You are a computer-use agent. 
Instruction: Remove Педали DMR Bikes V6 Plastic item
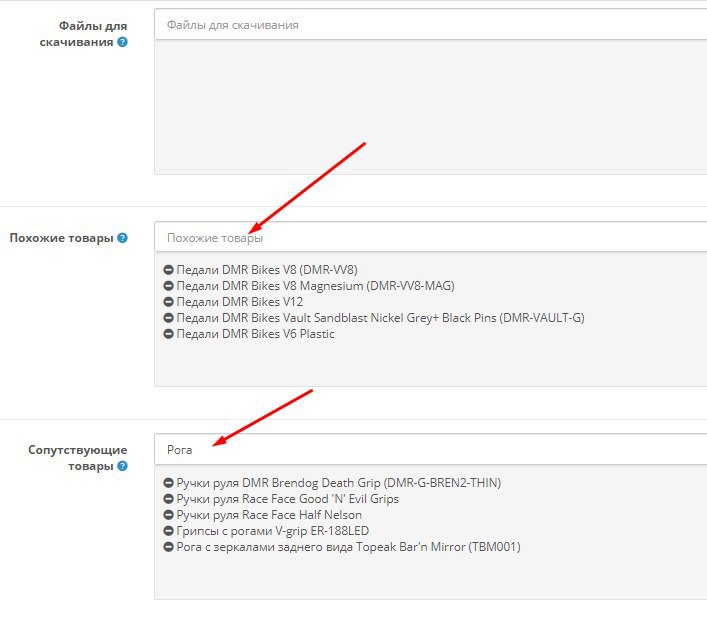click(x=168, y=334)
